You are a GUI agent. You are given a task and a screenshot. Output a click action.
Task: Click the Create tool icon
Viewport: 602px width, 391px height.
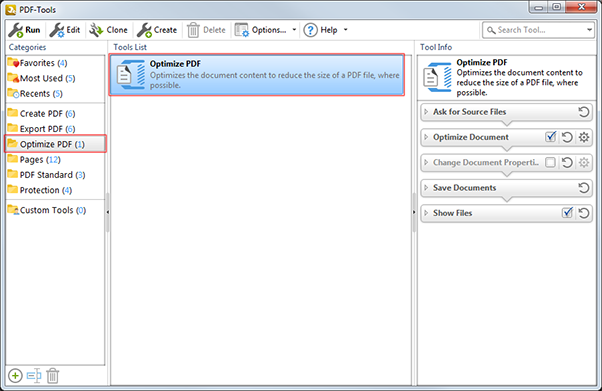tap(144, 30)
